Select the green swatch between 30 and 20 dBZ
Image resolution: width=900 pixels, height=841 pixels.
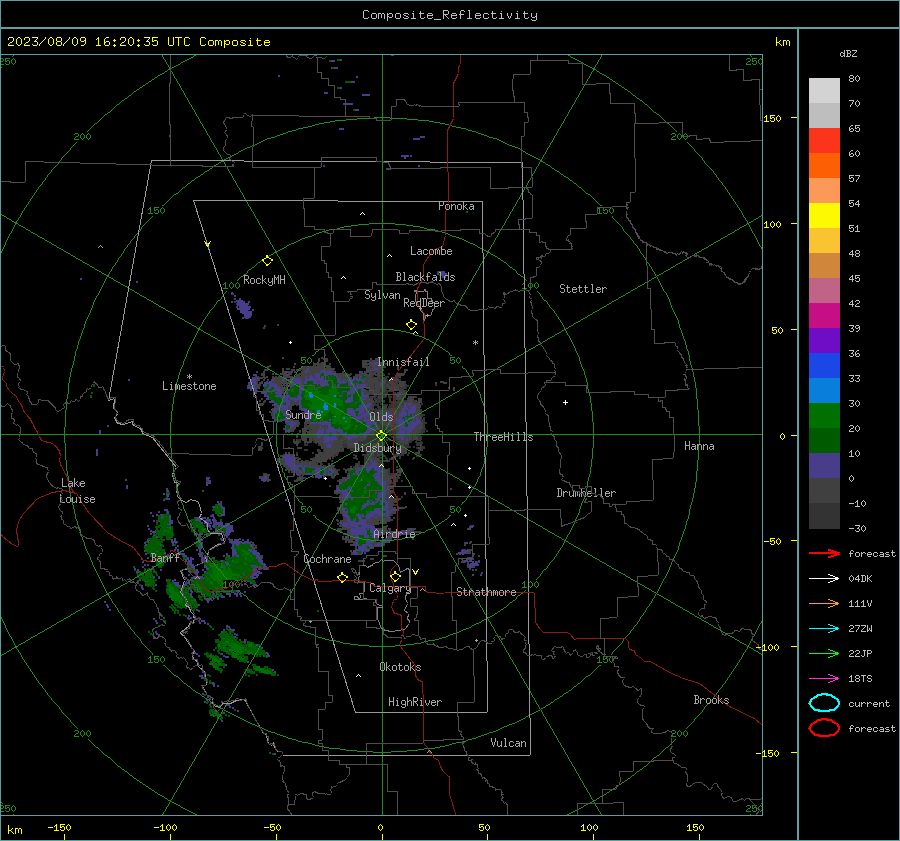pos(824,416)
